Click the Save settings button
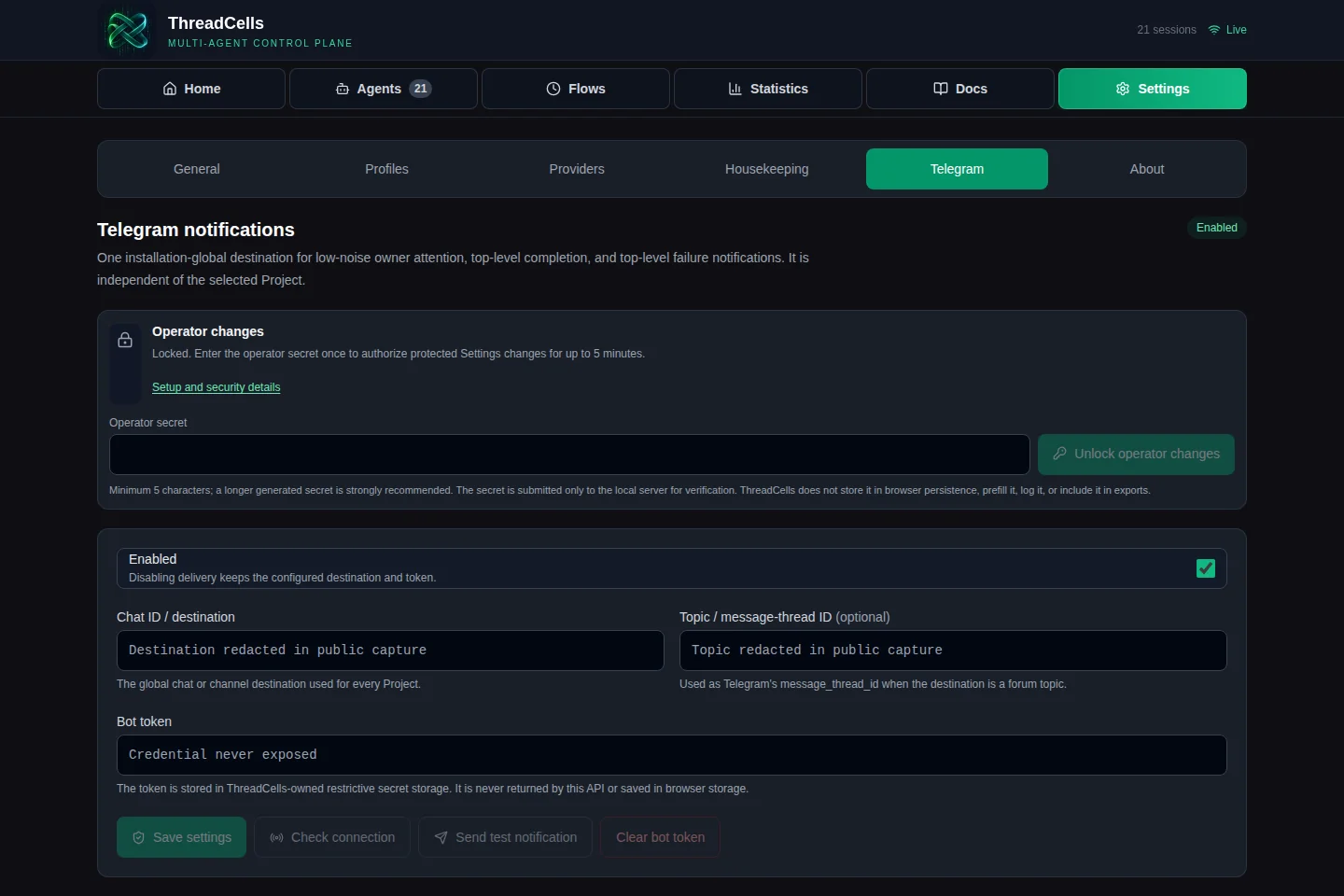 [181, 837]
